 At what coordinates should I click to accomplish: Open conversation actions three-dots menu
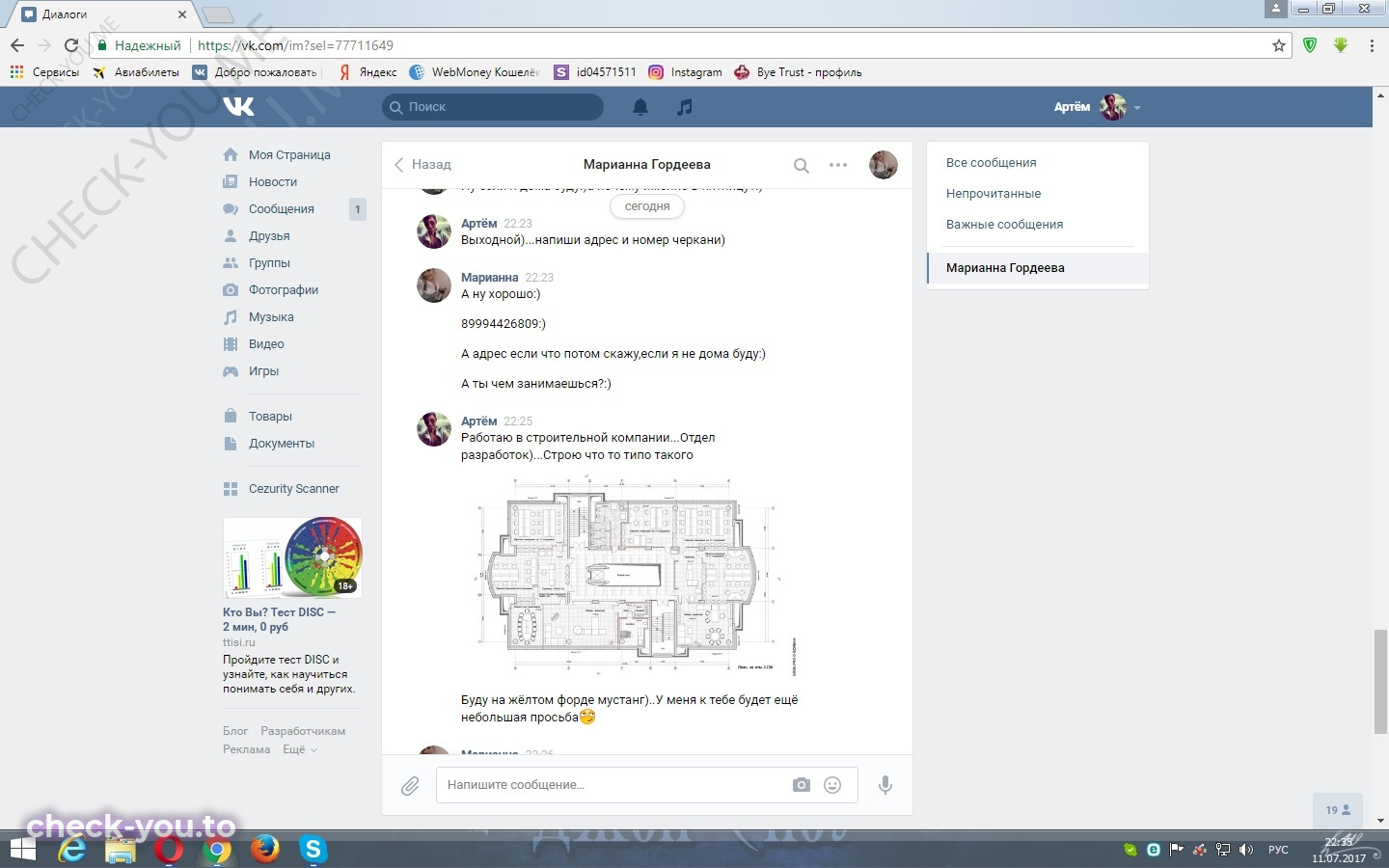(x=838, y=165)
